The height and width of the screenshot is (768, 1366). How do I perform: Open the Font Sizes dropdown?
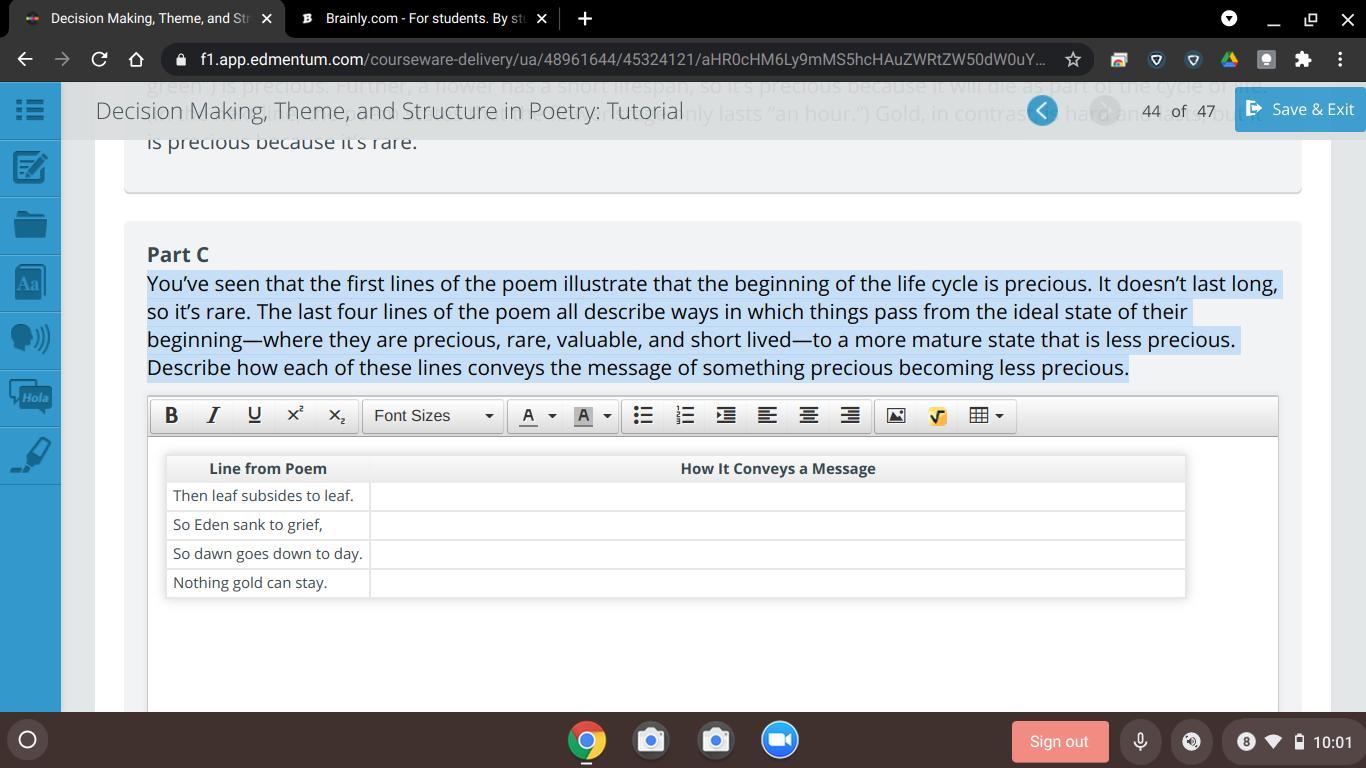pos(433,416)
